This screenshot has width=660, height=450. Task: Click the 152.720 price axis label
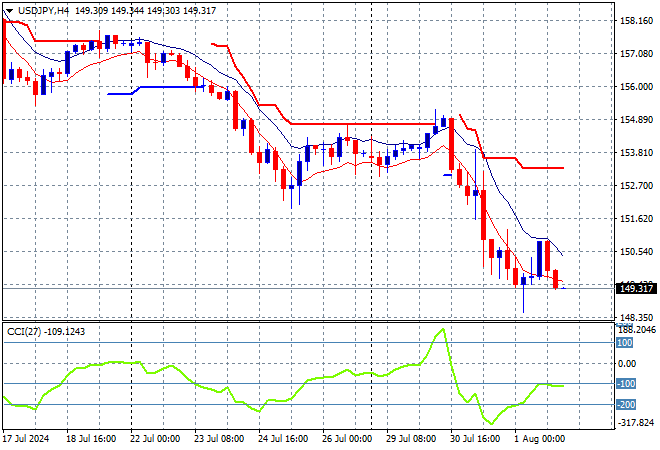coord(637,185)
